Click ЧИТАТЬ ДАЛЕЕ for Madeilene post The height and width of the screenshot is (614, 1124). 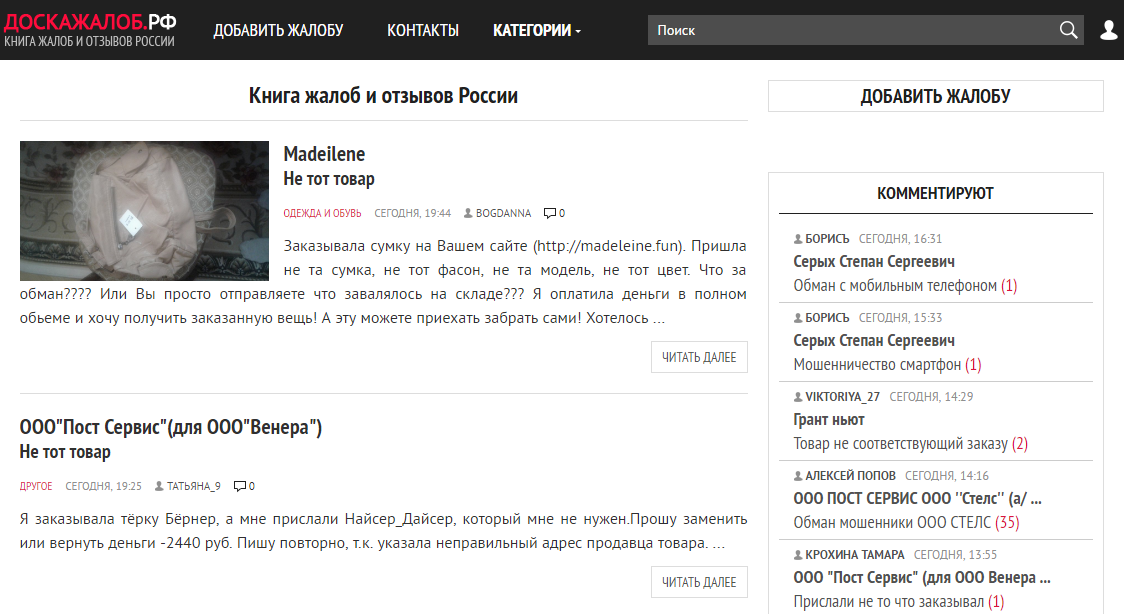(699, 357)
